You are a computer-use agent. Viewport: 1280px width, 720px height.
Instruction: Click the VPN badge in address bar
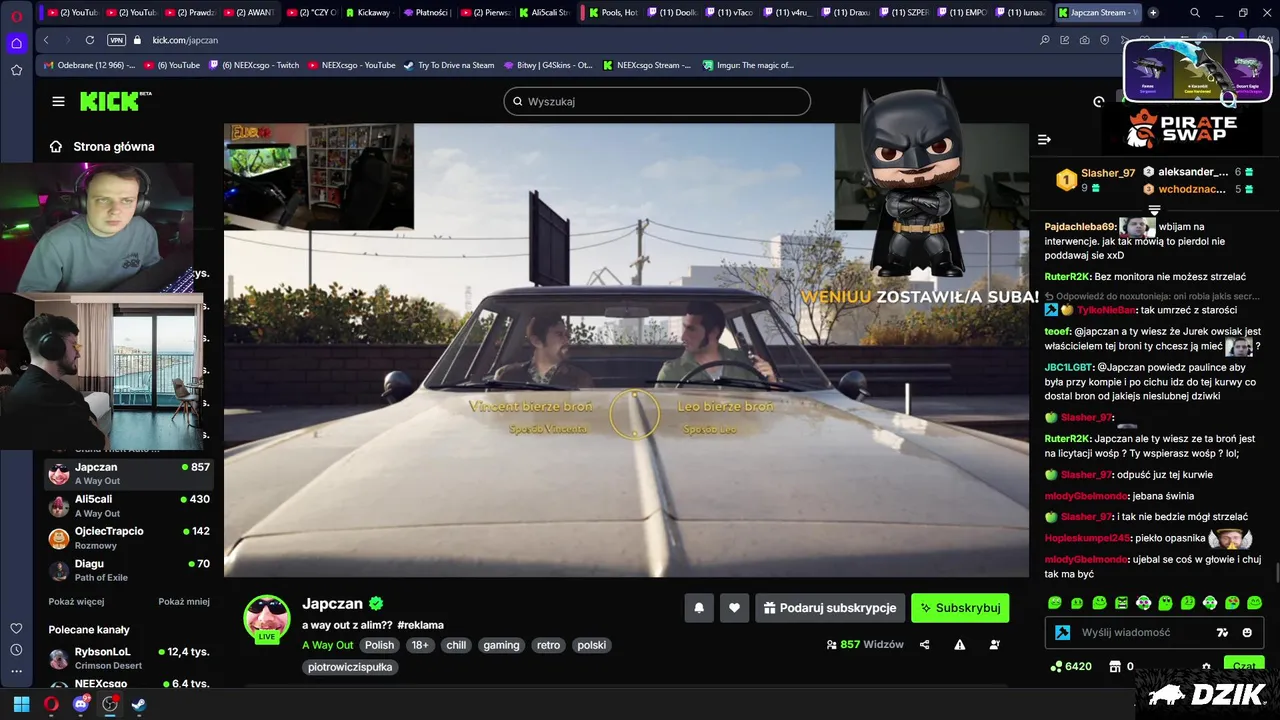click(116, 40)
